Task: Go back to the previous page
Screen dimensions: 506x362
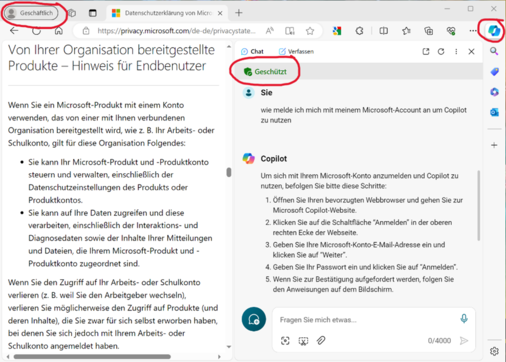Action: click(14, 31)
